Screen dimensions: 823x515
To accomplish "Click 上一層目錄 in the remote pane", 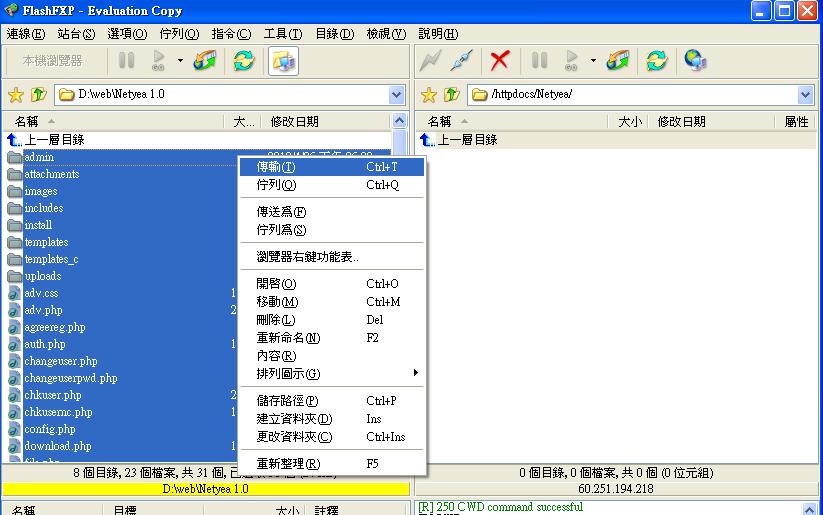I will coord(466,140).
